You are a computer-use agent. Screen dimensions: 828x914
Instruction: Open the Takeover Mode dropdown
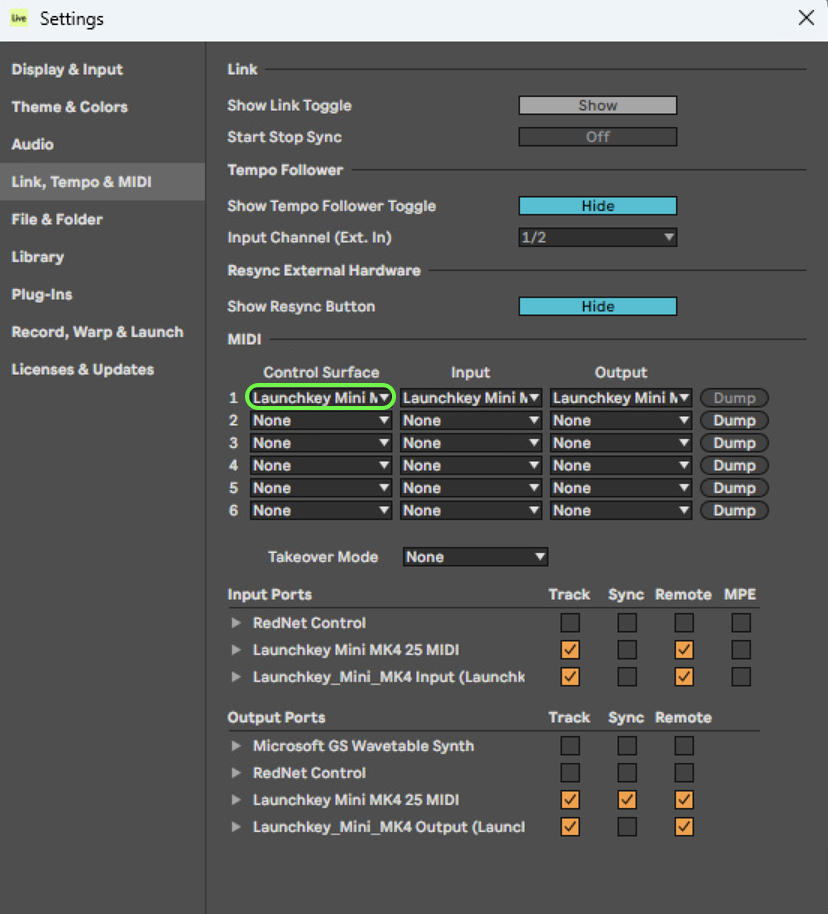click(x=475, y=557)
